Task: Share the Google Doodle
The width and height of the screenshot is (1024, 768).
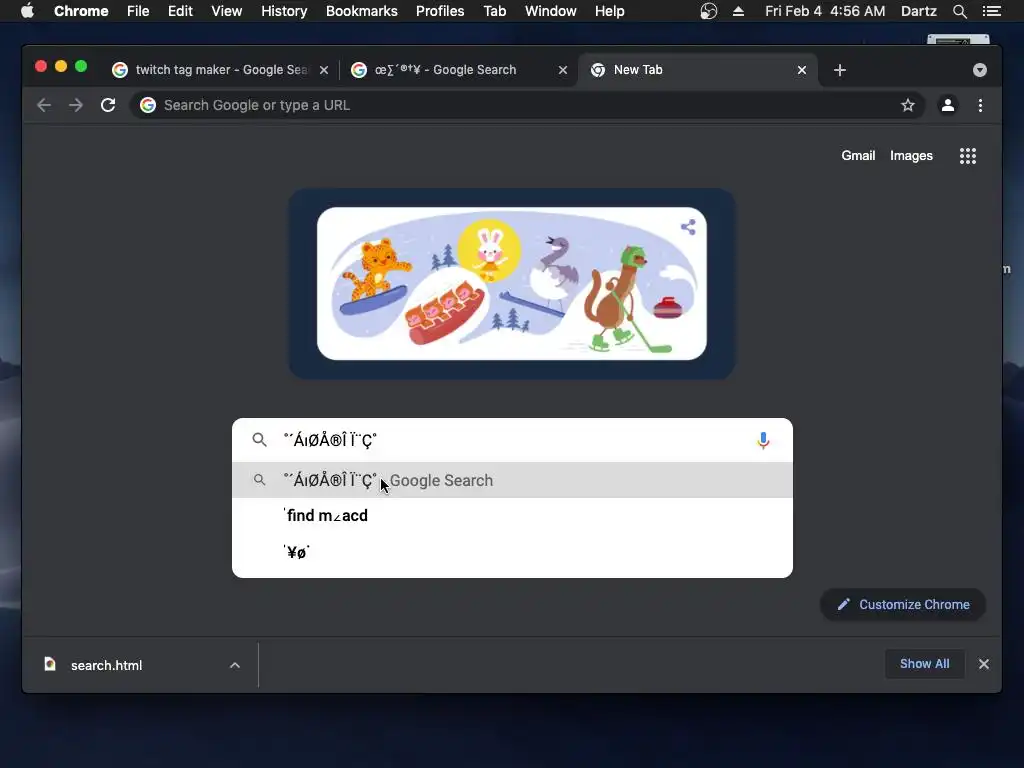Action: tap(688, 227)
